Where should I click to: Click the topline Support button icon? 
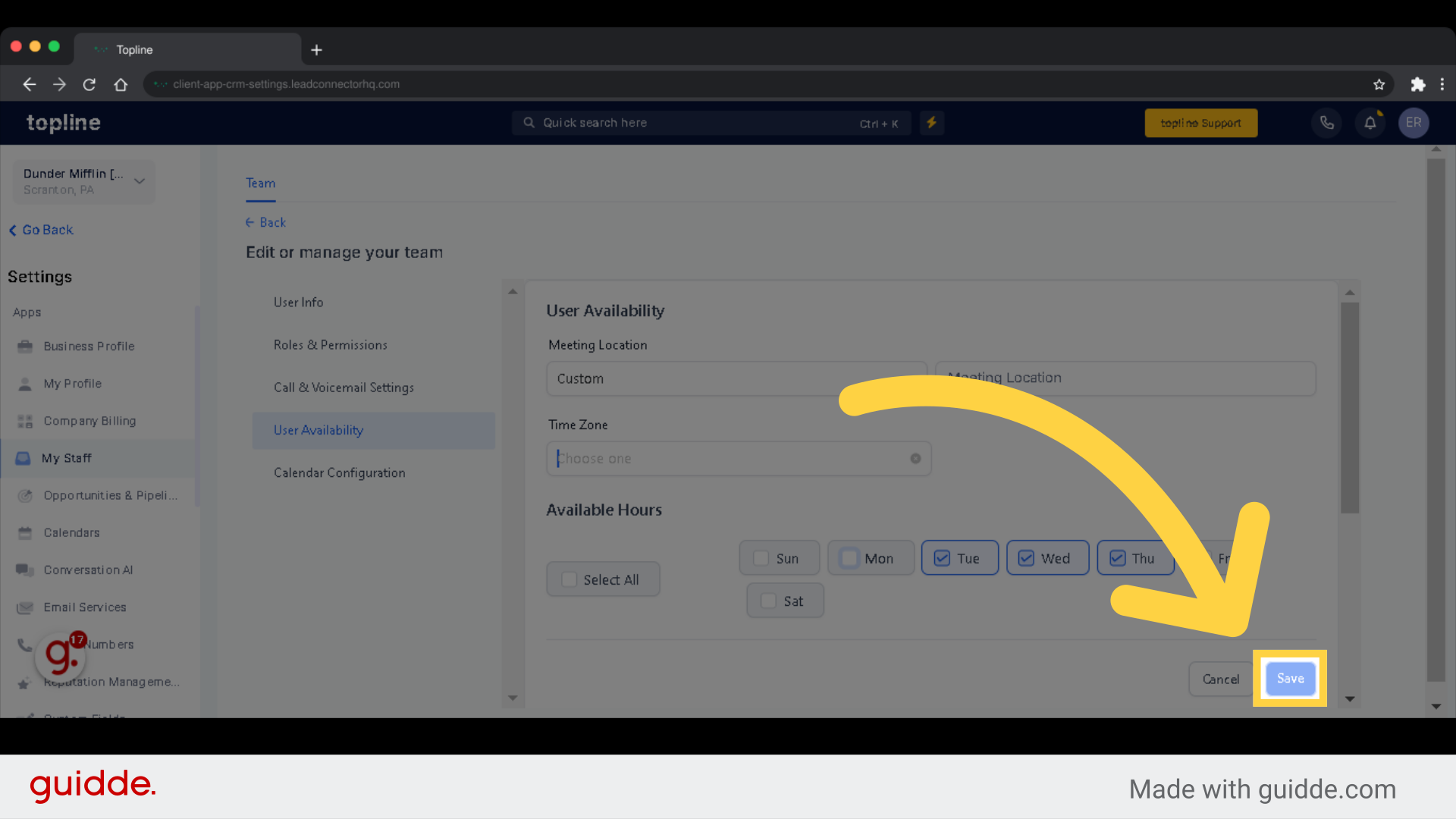[x=1201, y=122]
